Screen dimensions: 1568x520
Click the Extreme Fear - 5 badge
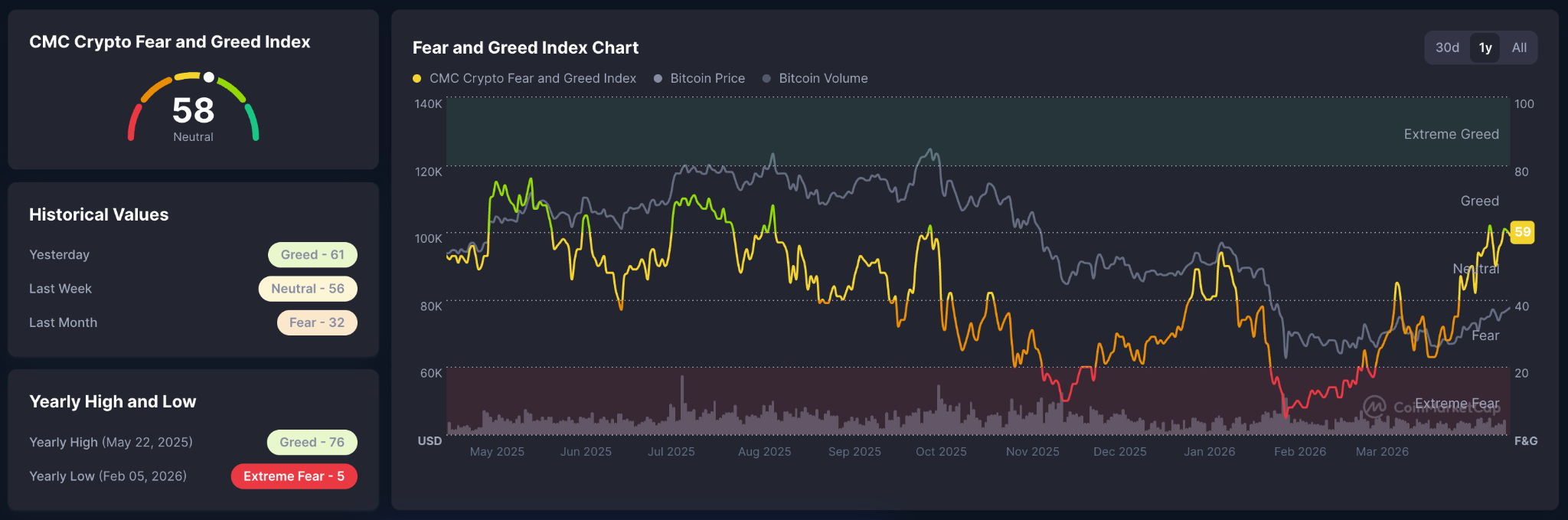pos(294,476)
